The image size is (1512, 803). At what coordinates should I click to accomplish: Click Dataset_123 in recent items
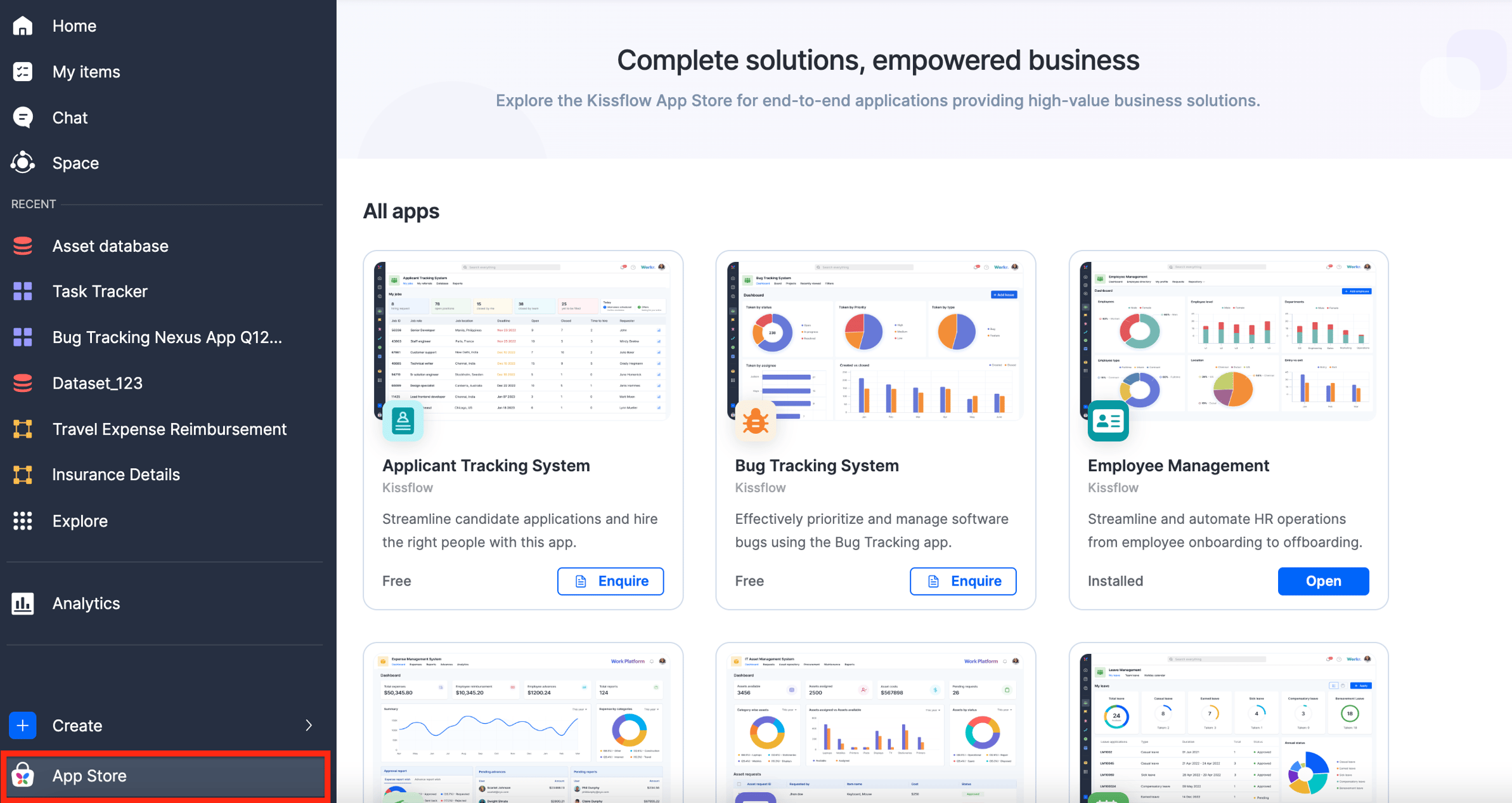point(96,383)
